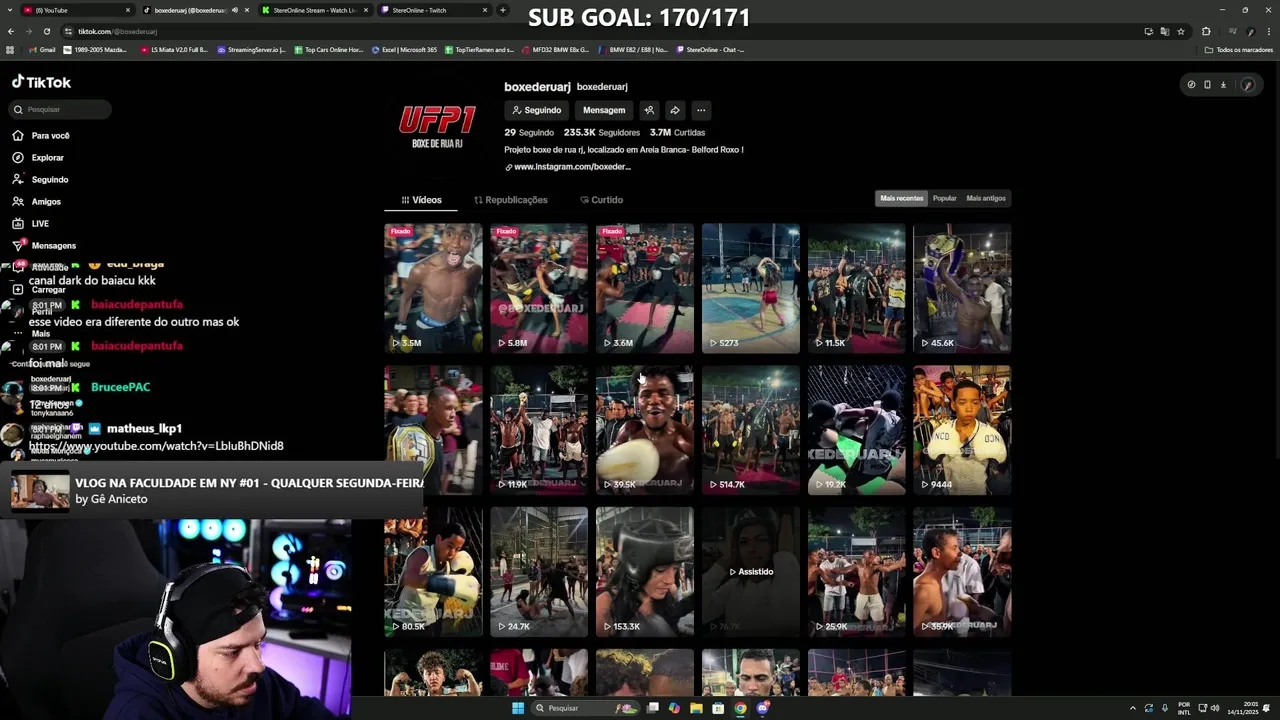
Task: Open the video marked Assistido
Action: pos(751,572)
